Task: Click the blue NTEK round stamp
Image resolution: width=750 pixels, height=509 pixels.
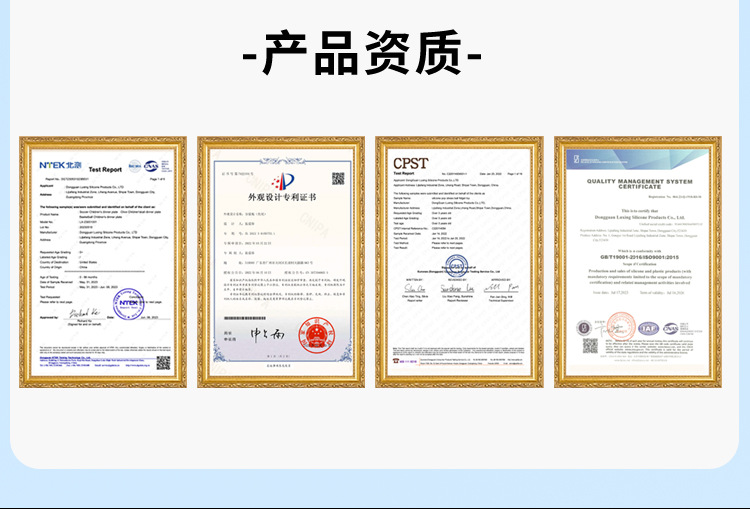Action: 129,304
